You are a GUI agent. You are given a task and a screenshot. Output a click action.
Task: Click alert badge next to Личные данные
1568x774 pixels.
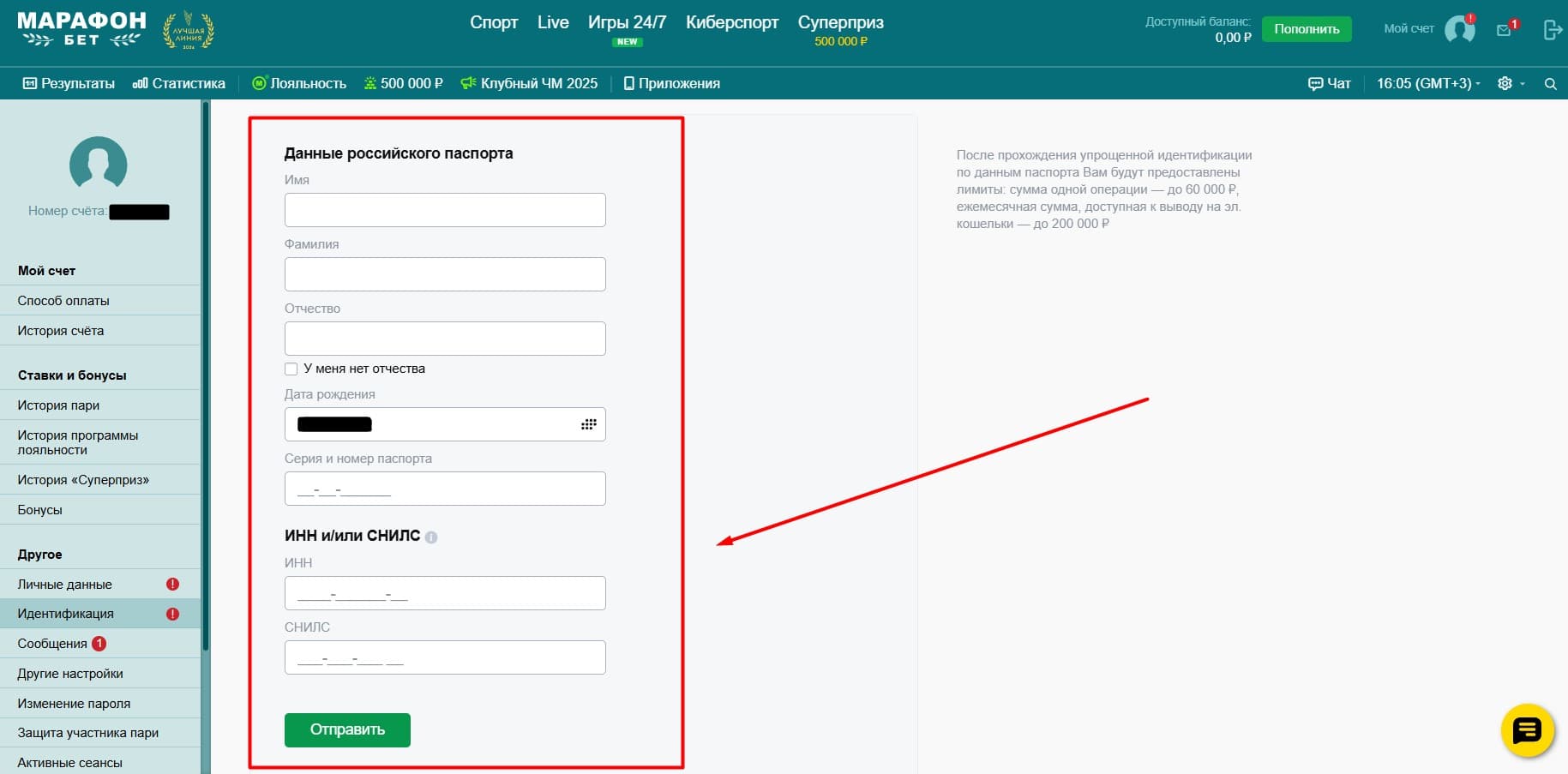(x=172, y=584)
